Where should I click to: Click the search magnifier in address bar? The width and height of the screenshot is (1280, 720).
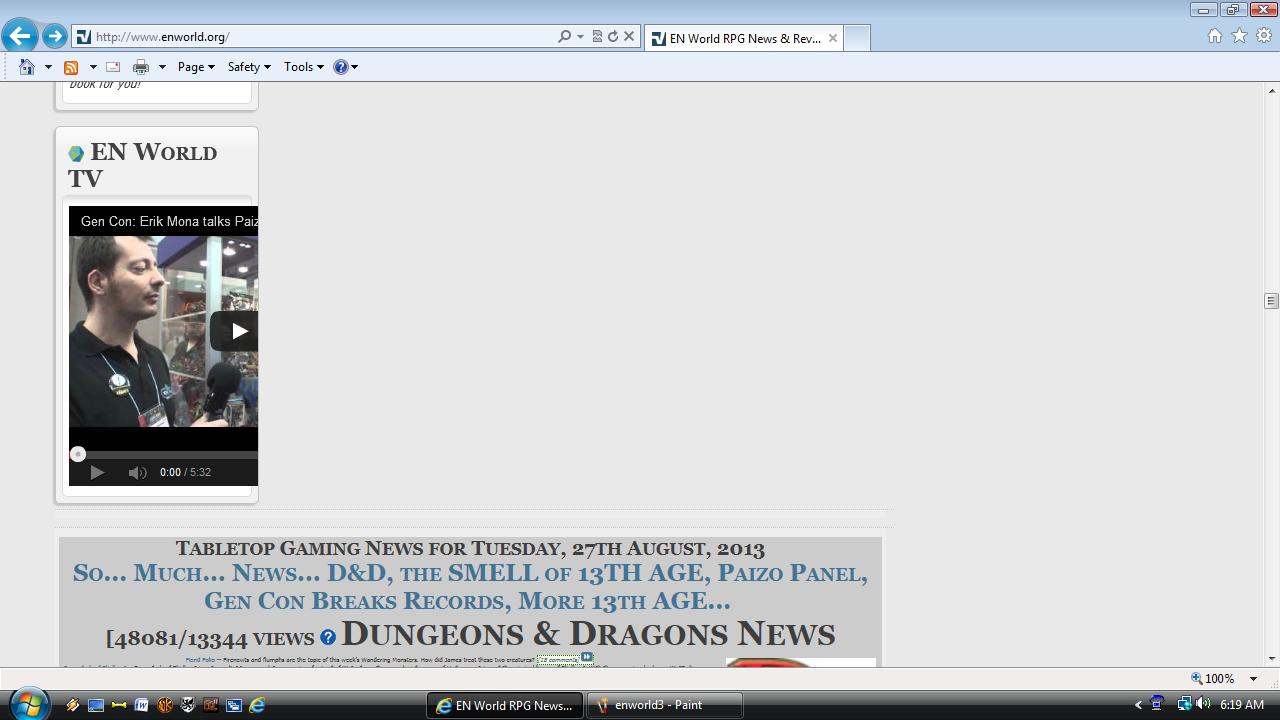(565, 37)
